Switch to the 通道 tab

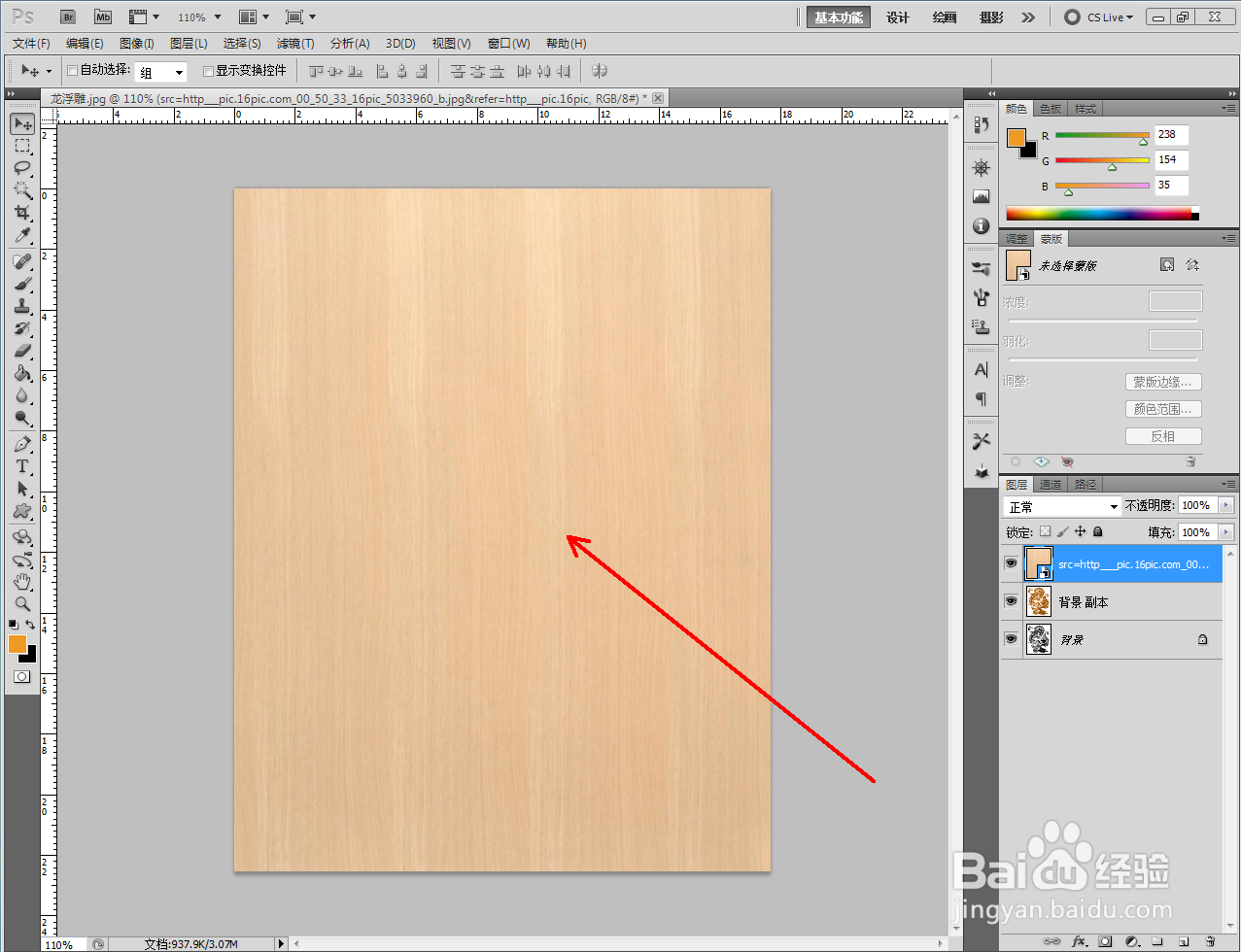pos(1051,484)
